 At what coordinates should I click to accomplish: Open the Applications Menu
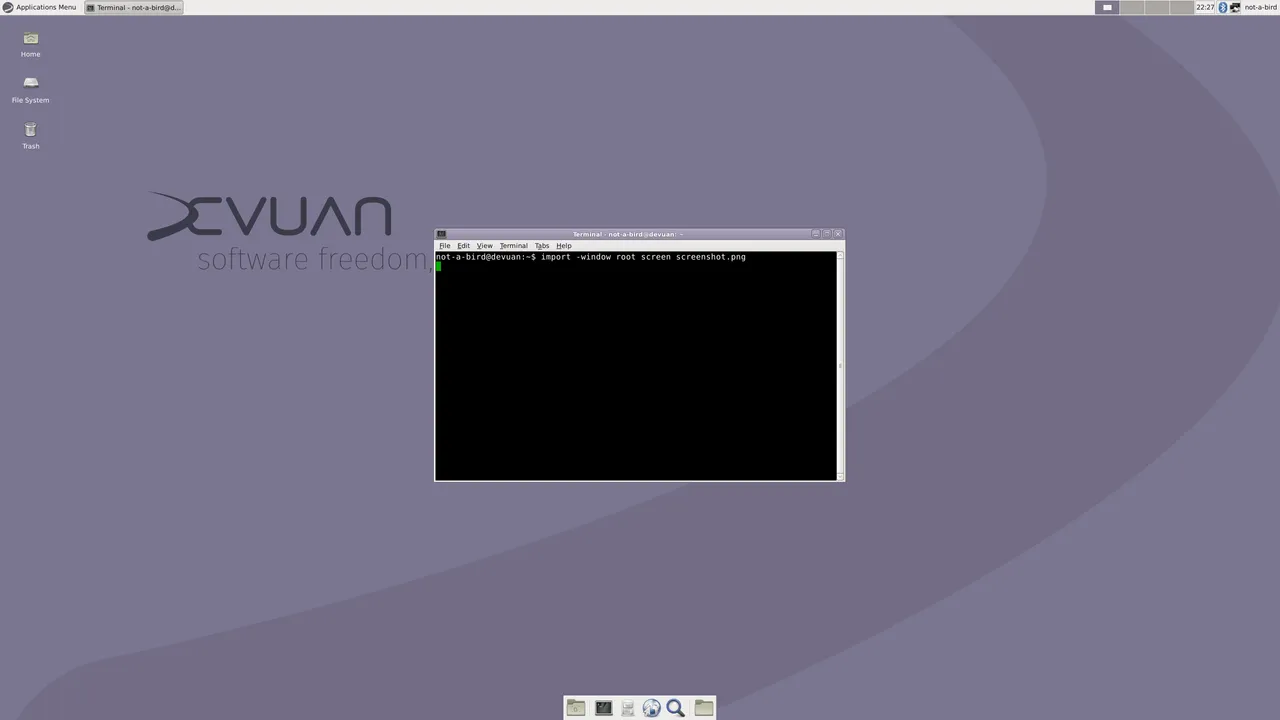tap(39, 7)
